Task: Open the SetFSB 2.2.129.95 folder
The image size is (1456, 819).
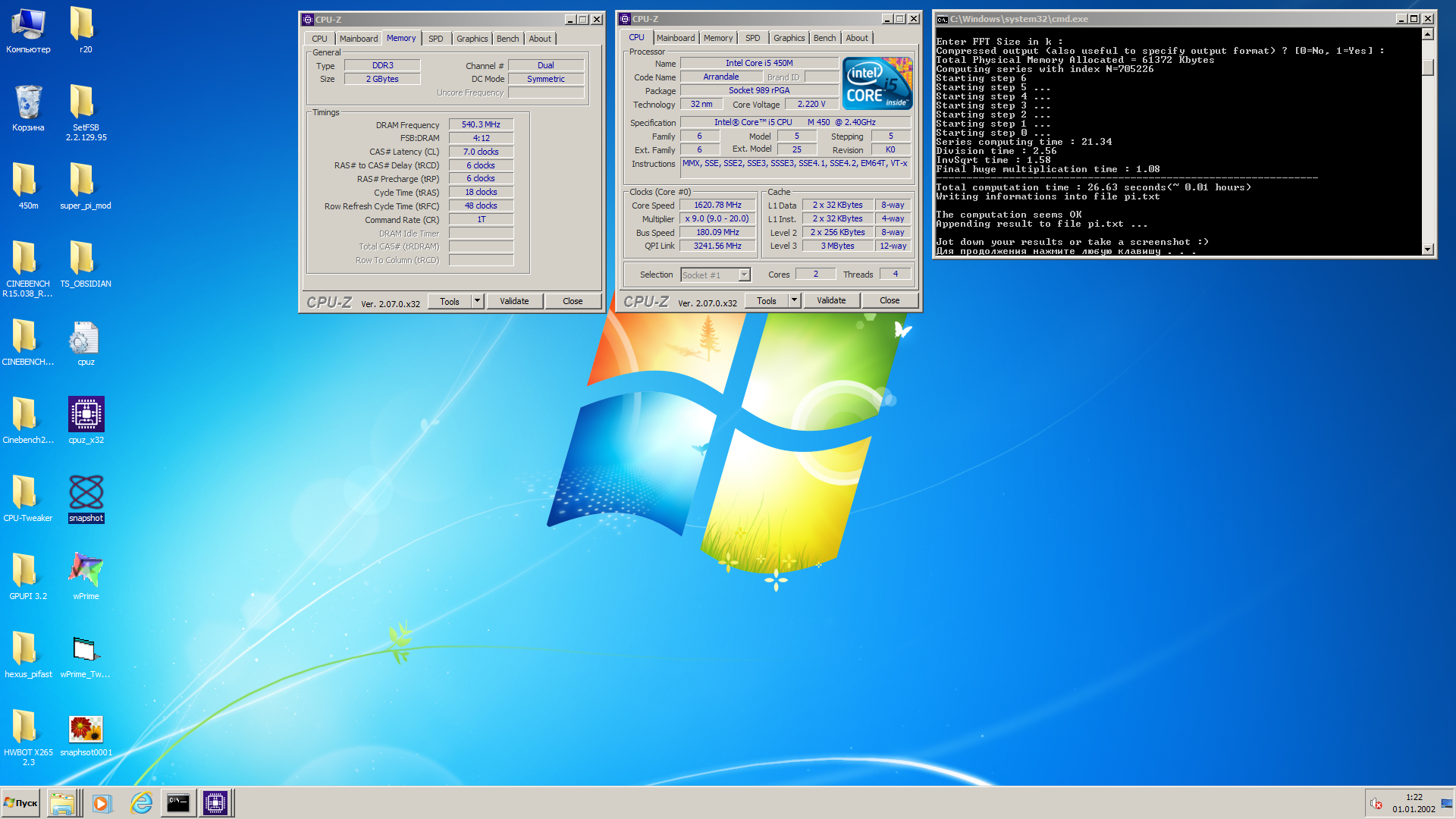Action: (86, 113)
